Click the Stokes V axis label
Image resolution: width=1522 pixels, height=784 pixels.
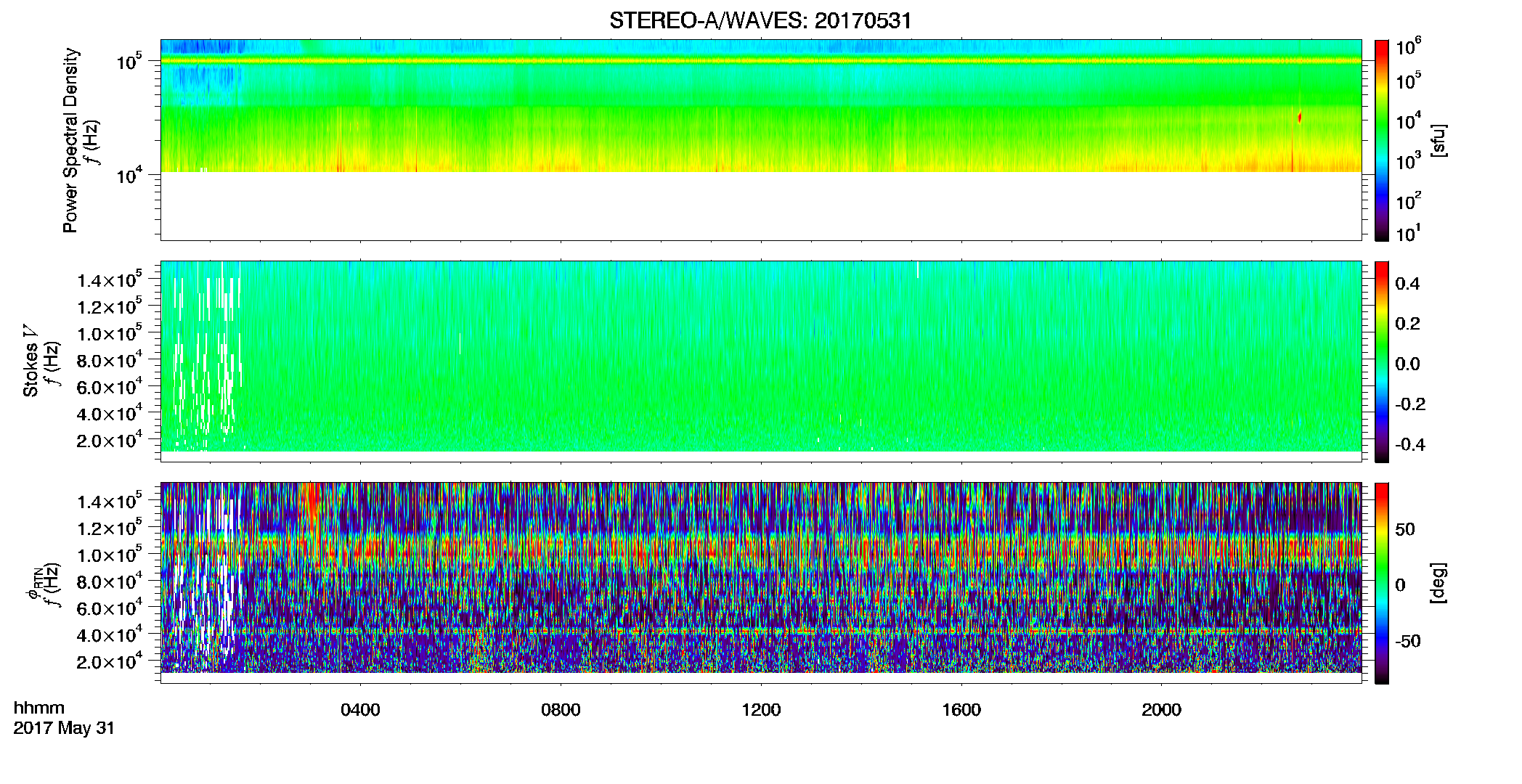pos(30,360)
